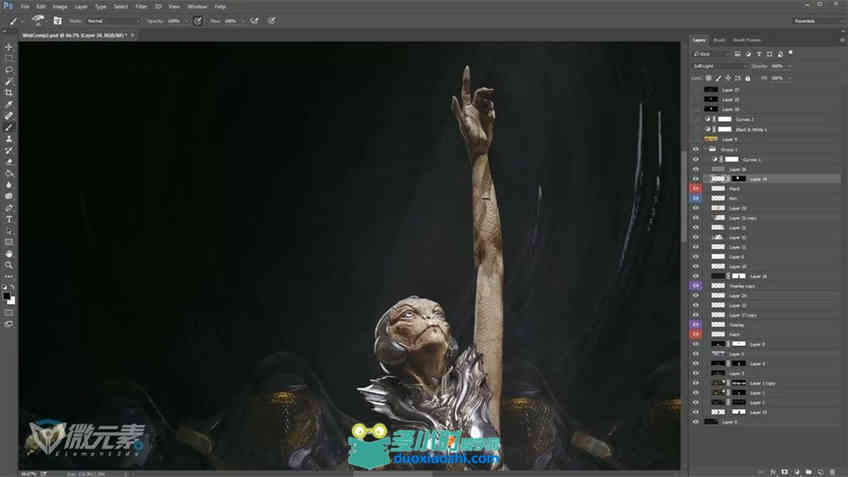Select the Eraser tool
Viewport: 848px width, 477px height.
pyautogui.click(x=9, y=162)
